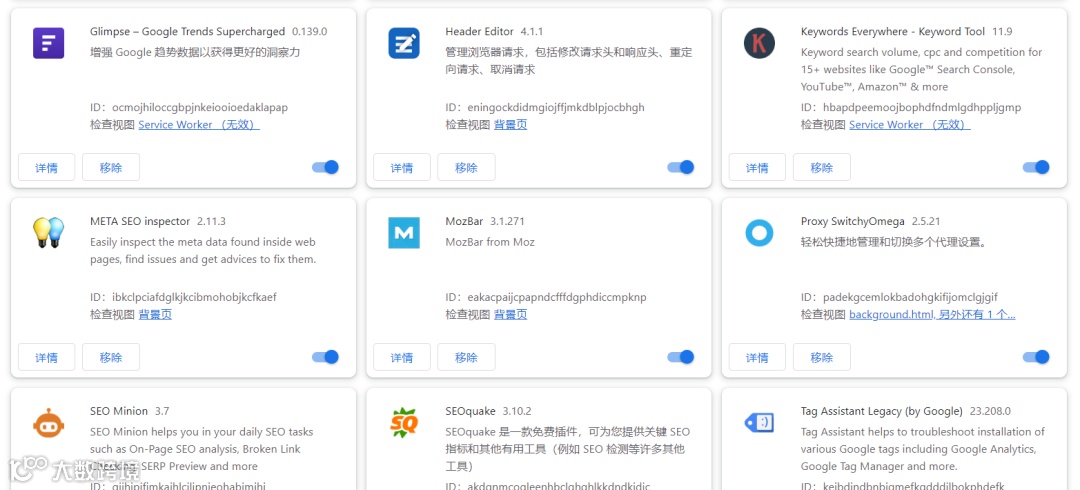Viewport: 1080px width, 490px height.
Task: Disable the Header Editor toggle
Action: tap(681, 167)
